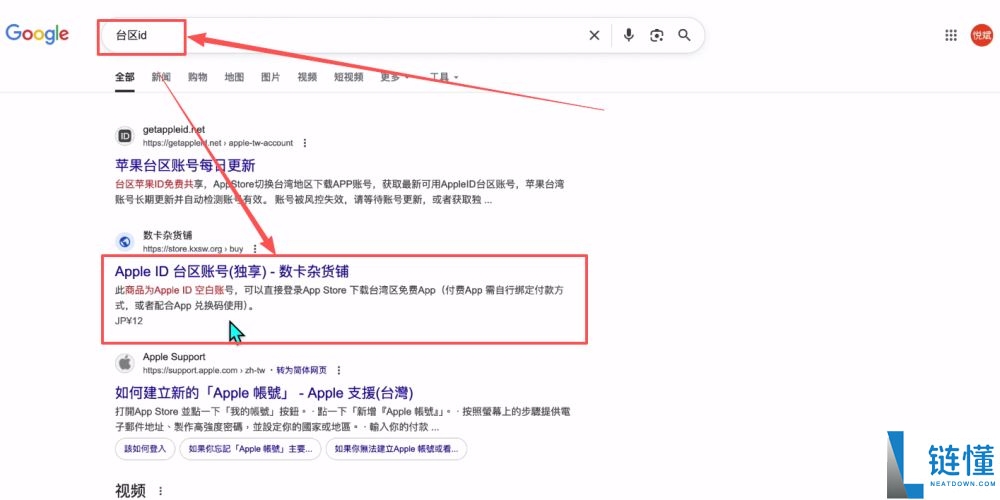The height and width of the screenshot is (500, 1000).
Task: Click the JP¥12 price text
Action: pyautogui.click(x=129, y=321)
